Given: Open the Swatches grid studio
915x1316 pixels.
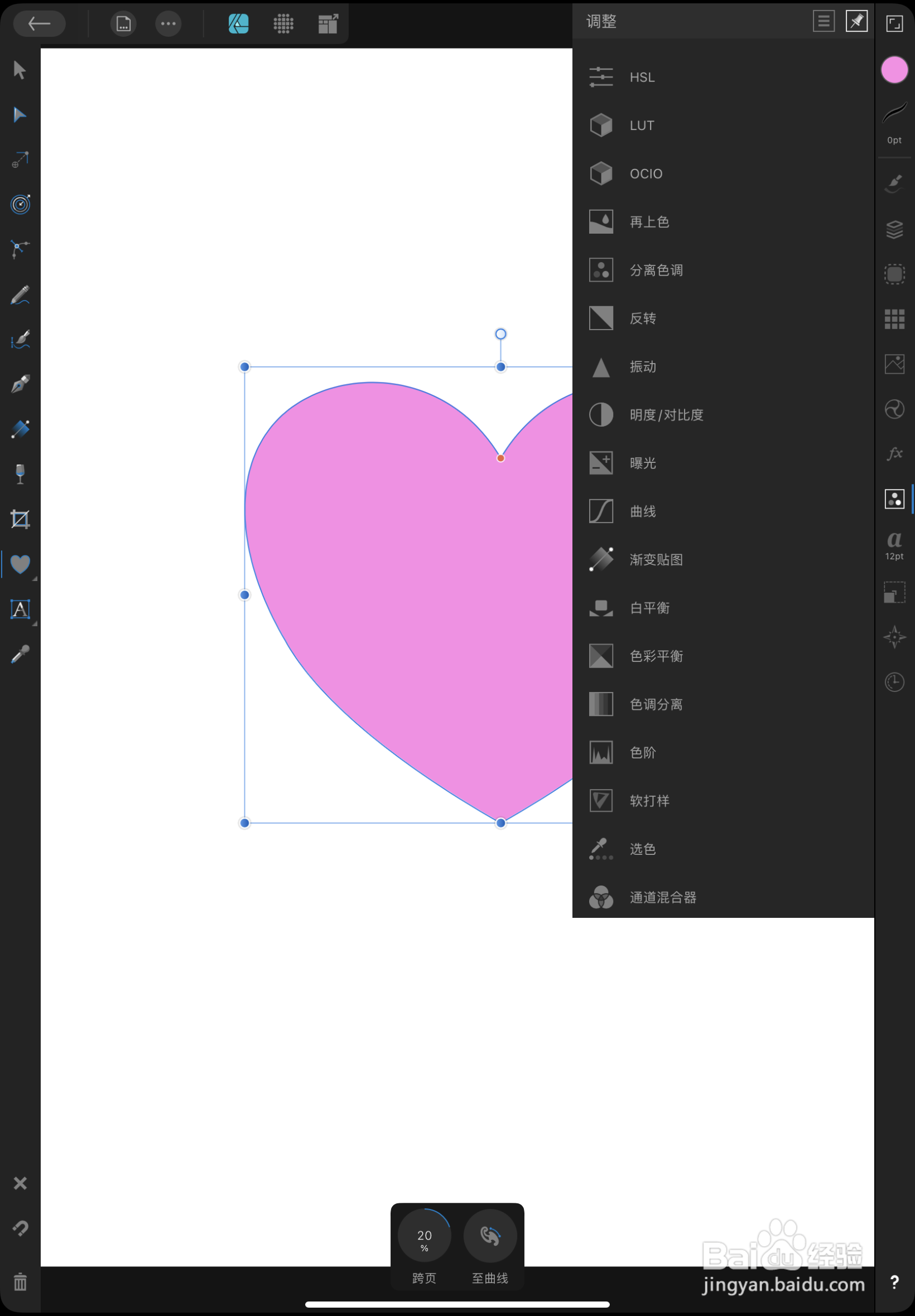Looking at the screenshot, I should 894,318.
